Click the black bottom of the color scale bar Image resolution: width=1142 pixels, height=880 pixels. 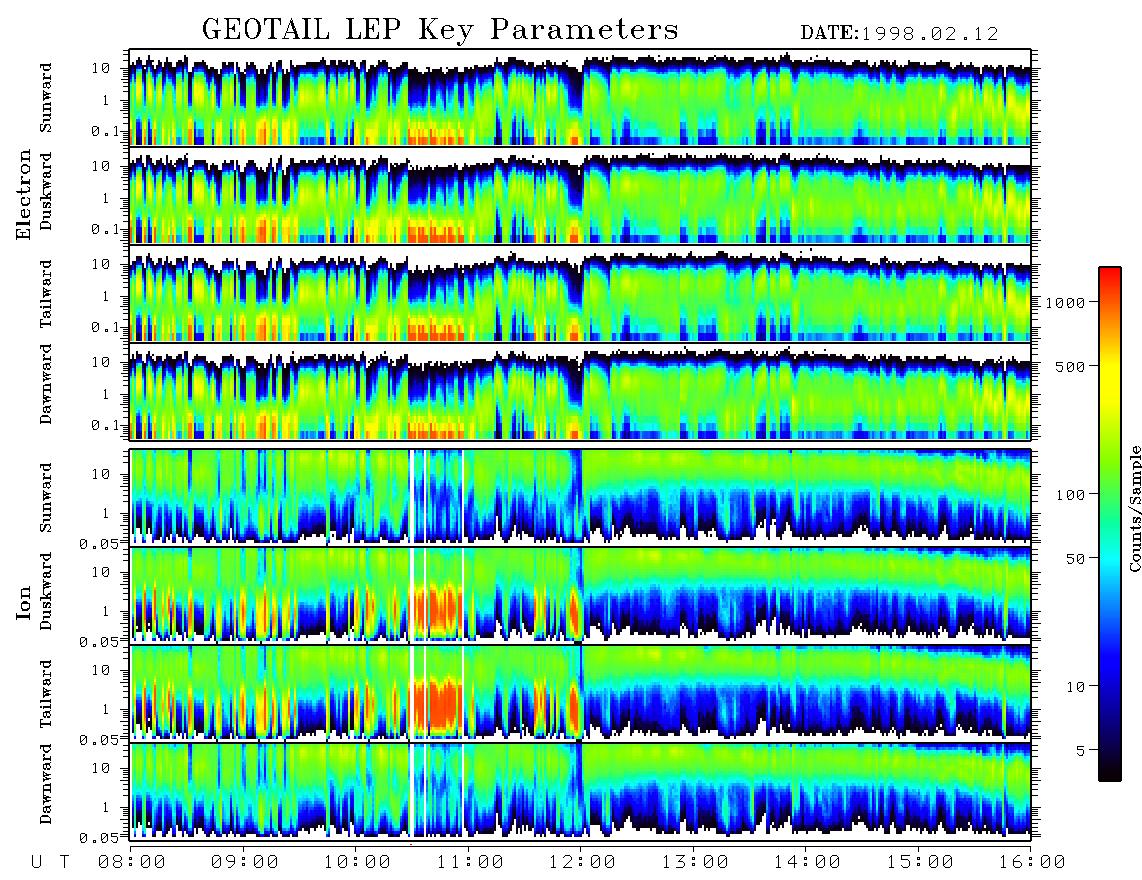1109,774
